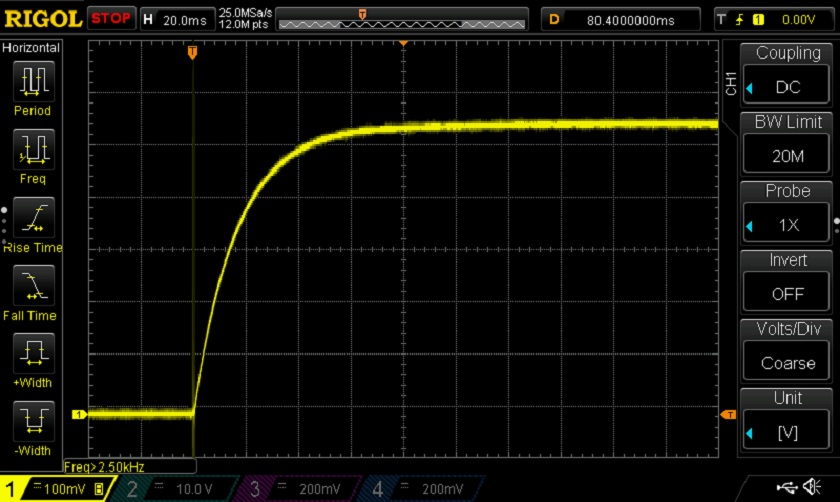Viewport: 840px width, 502px height.
Task: Select the Freq measurement icon
Action: point(32,150)
